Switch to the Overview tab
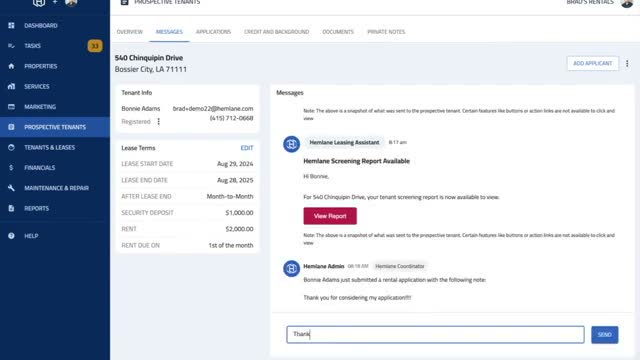The height and width of the screenshot is (360, 640). coord(130,32)
